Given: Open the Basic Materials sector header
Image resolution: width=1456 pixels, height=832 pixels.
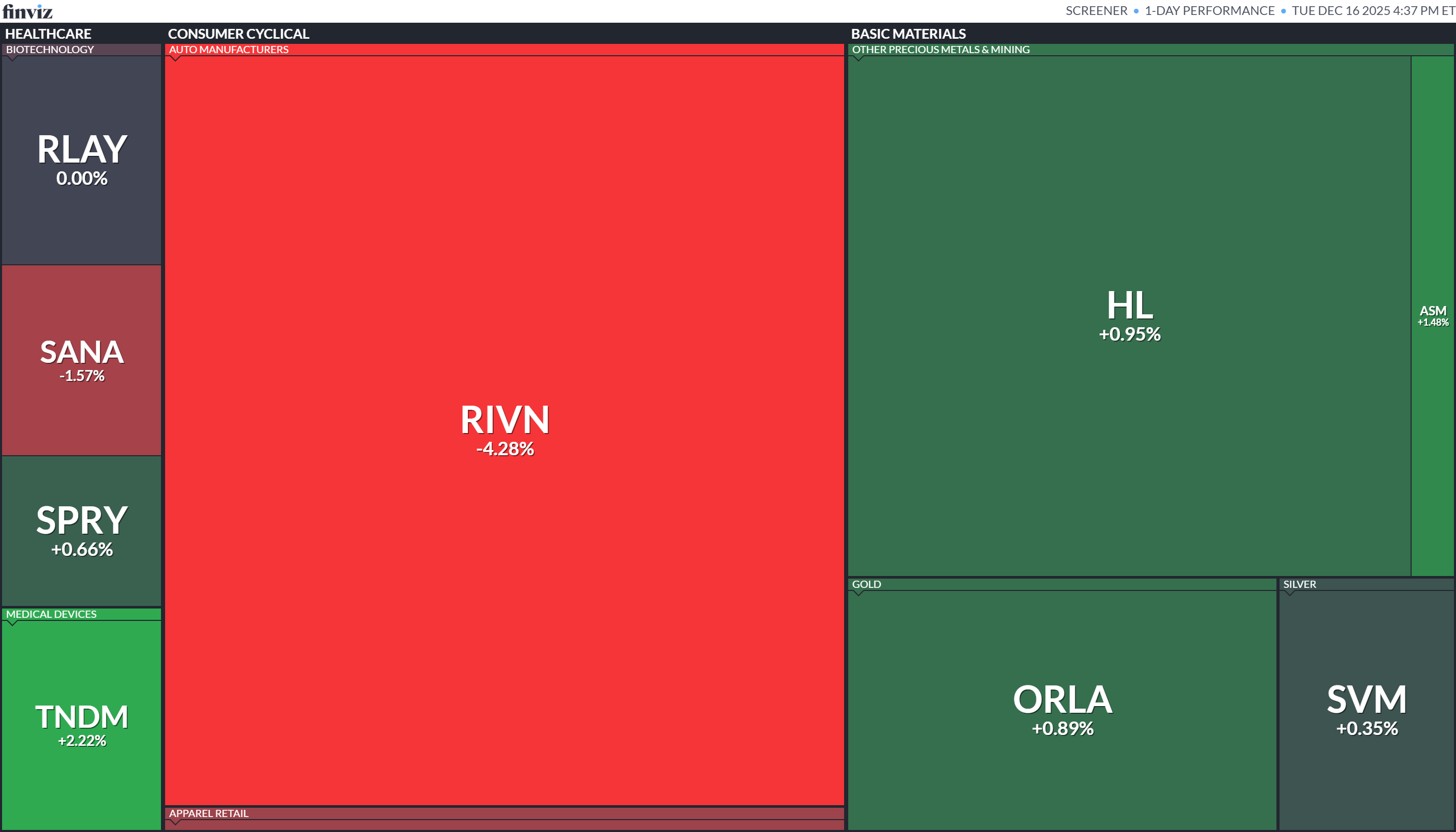Looking at the screenshot, I should pos(908,34).
